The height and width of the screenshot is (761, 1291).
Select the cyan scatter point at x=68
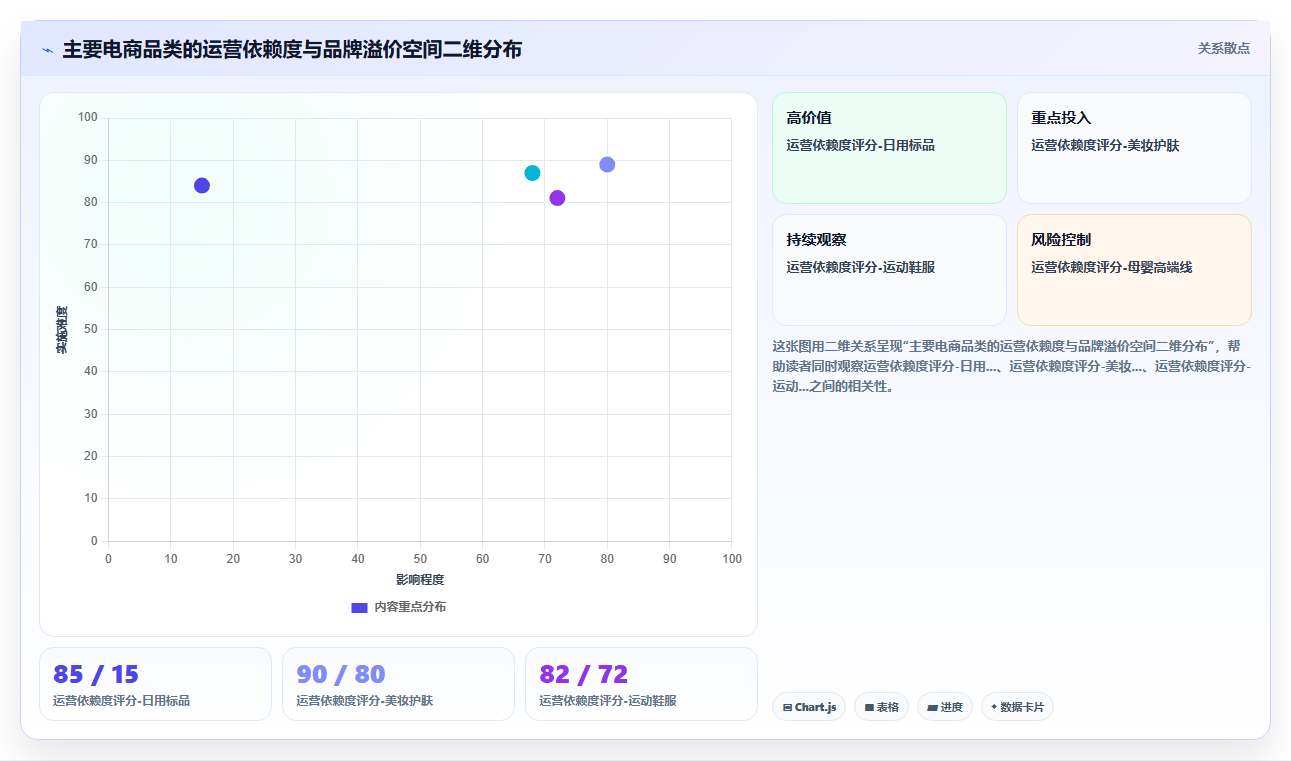[532, 173]
